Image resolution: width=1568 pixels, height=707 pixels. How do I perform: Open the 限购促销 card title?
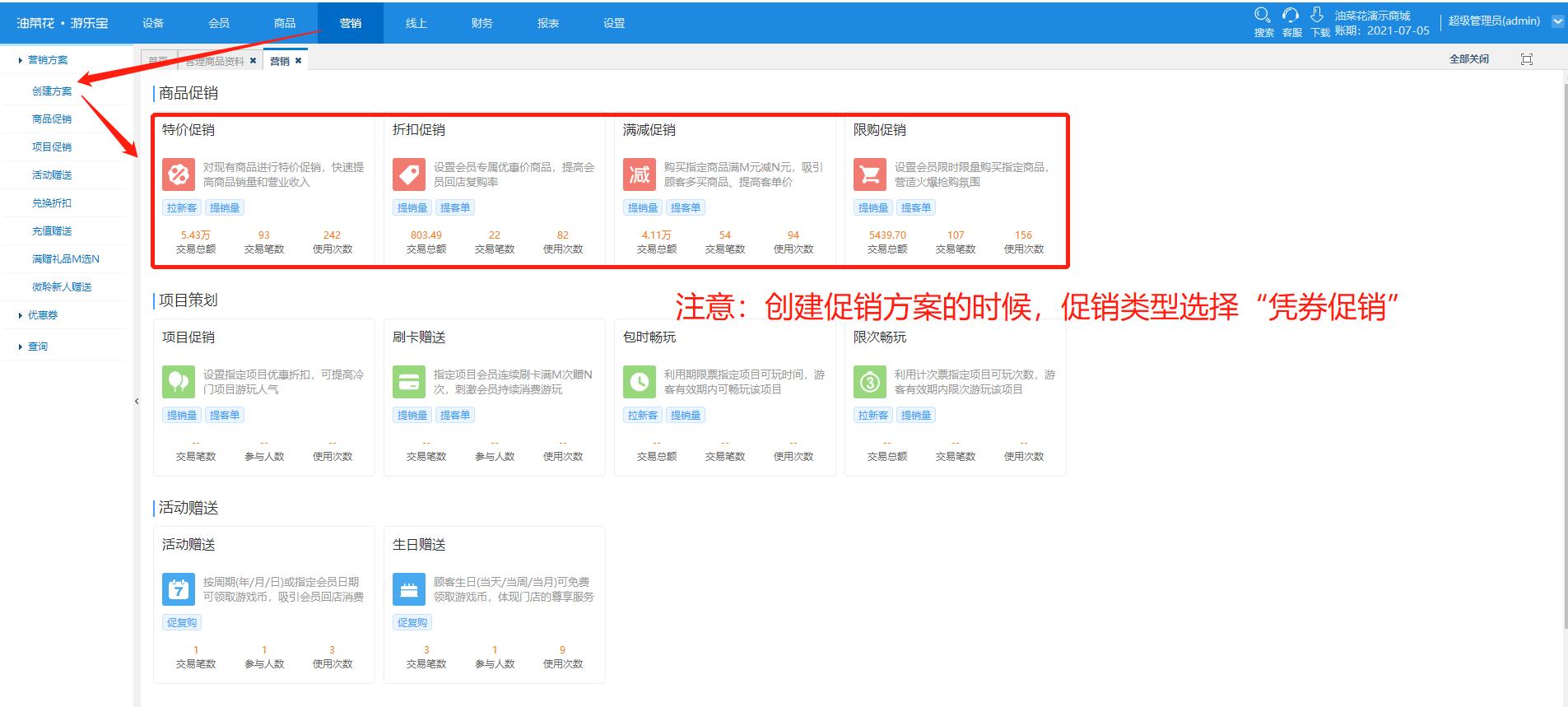tap(880, 130)
